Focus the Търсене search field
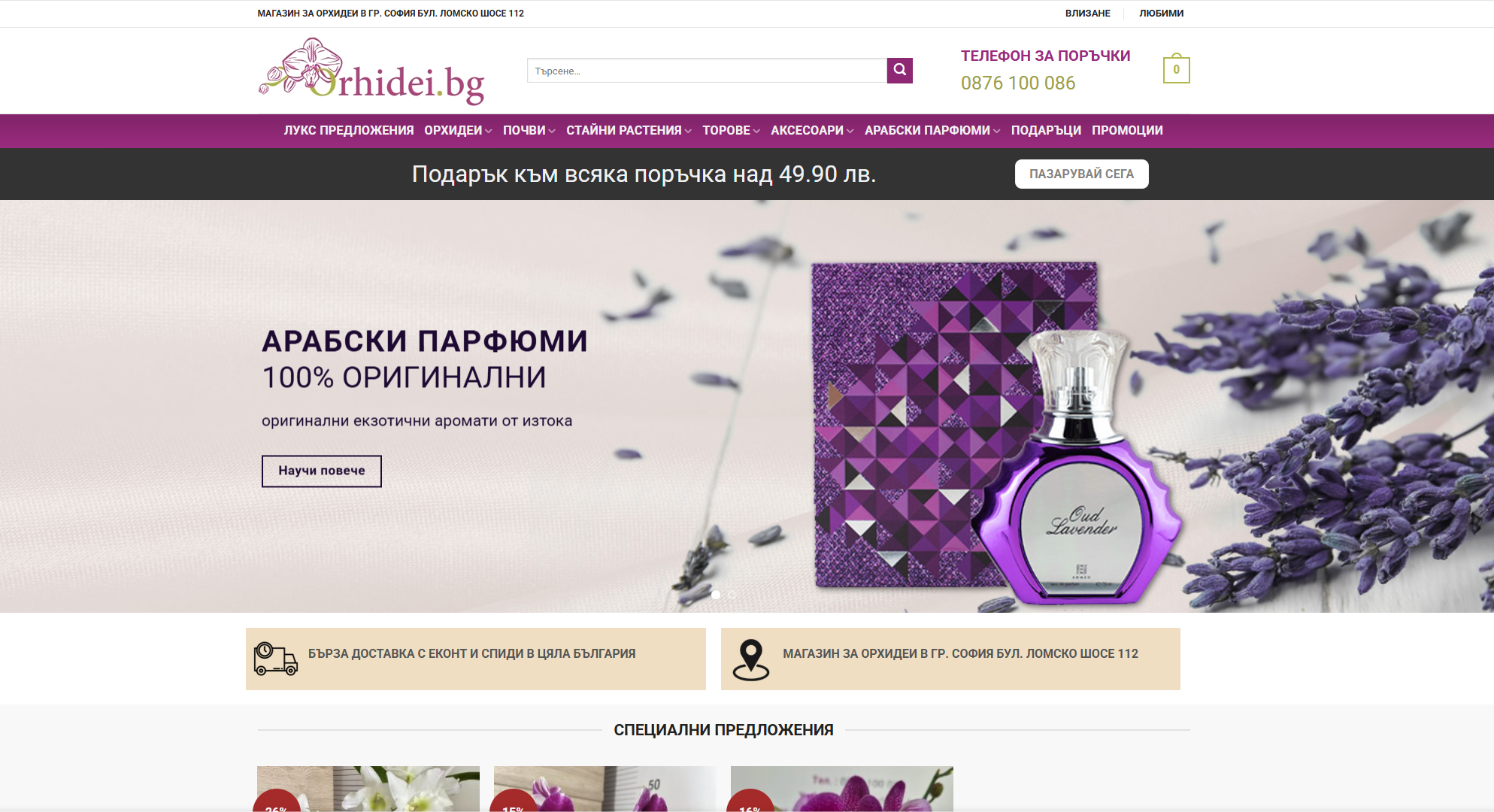Screen dimensions: 1494x812 (x=707, y=71)
